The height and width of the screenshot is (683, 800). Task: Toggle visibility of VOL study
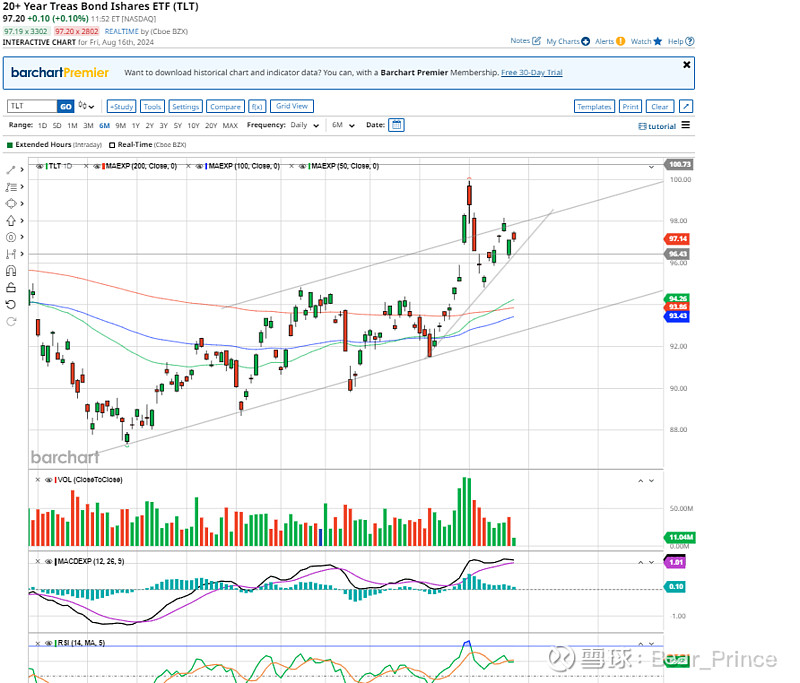[x=48, y=479]
